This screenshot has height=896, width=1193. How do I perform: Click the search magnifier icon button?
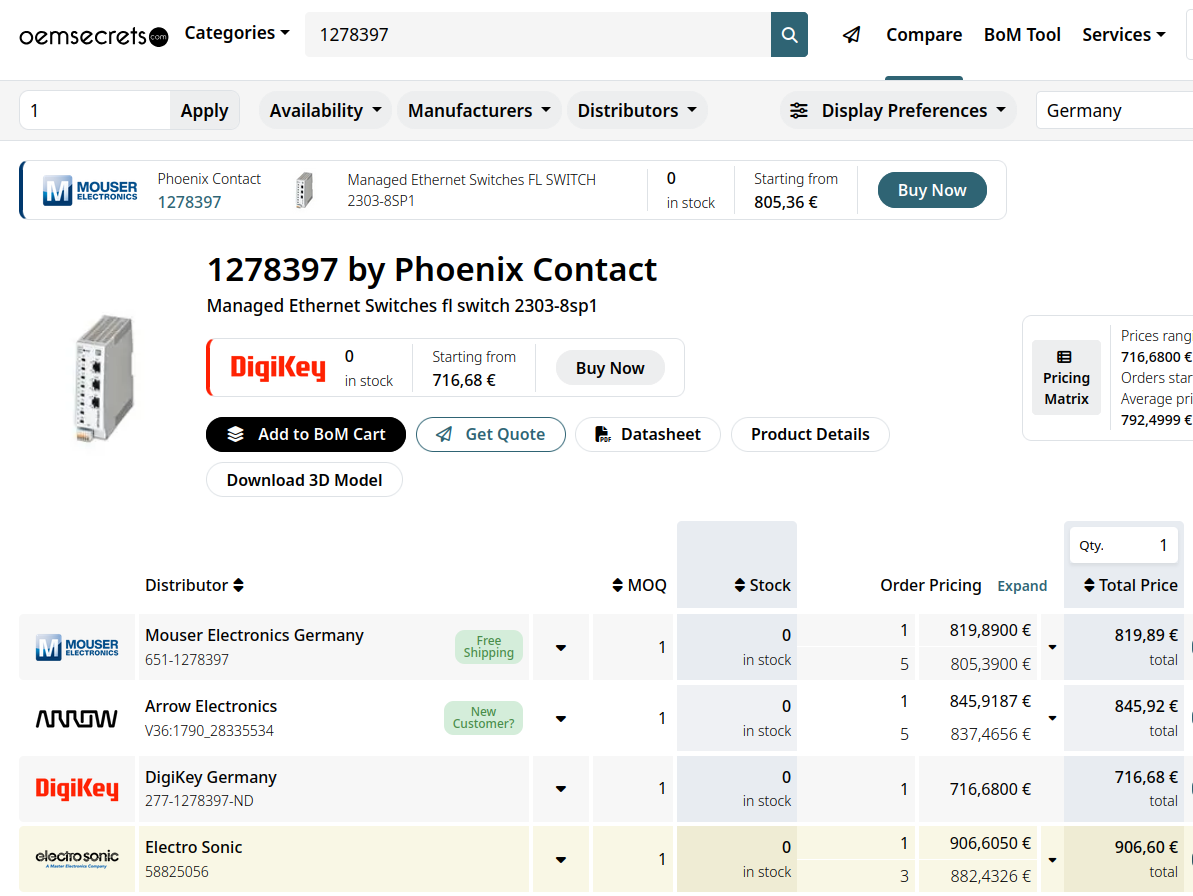tap(789, 35)
